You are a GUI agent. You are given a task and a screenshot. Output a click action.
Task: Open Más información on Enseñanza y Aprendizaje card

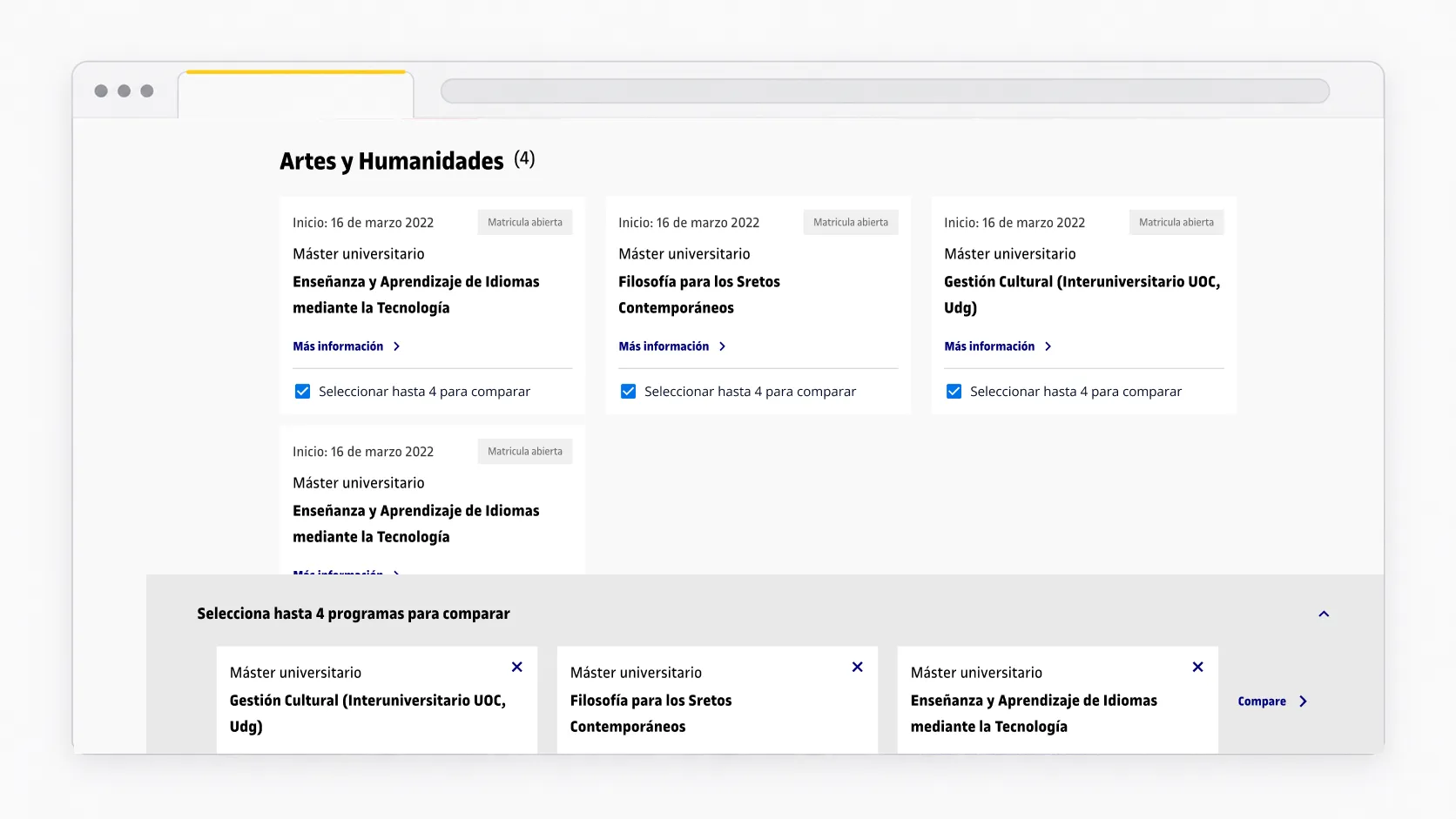pyautogui.click(x=338, y=346)
